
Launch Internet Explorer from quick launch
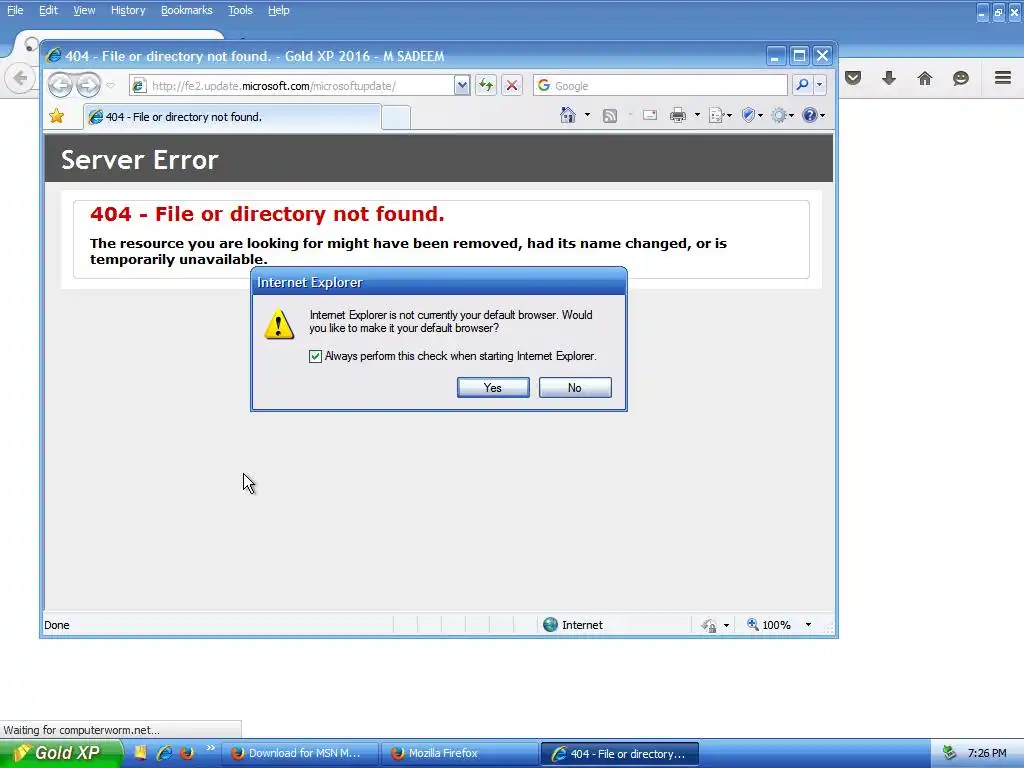click(164, 752)
